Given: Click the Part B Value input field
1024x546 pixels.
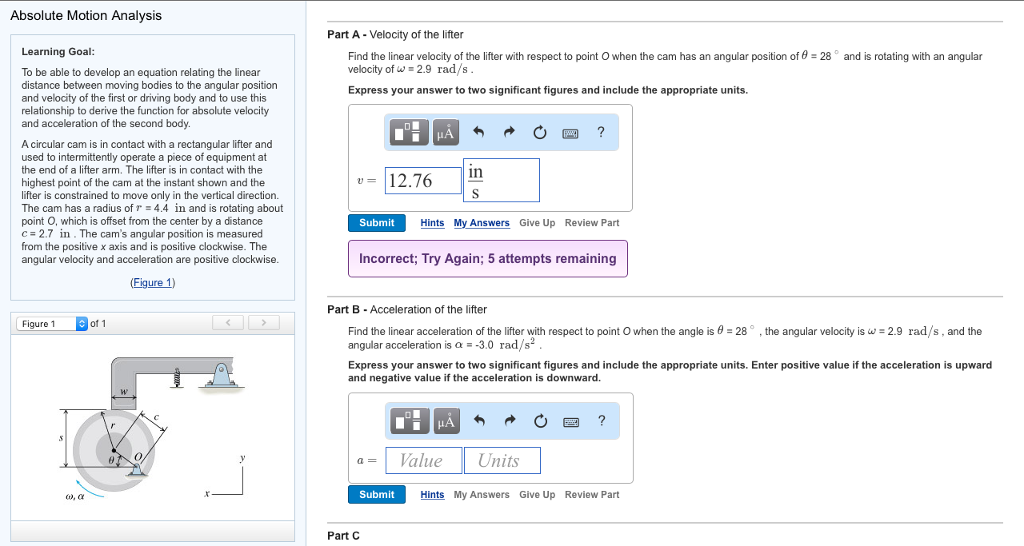Looking at the screenshot, I should click(x=424, y=460).
